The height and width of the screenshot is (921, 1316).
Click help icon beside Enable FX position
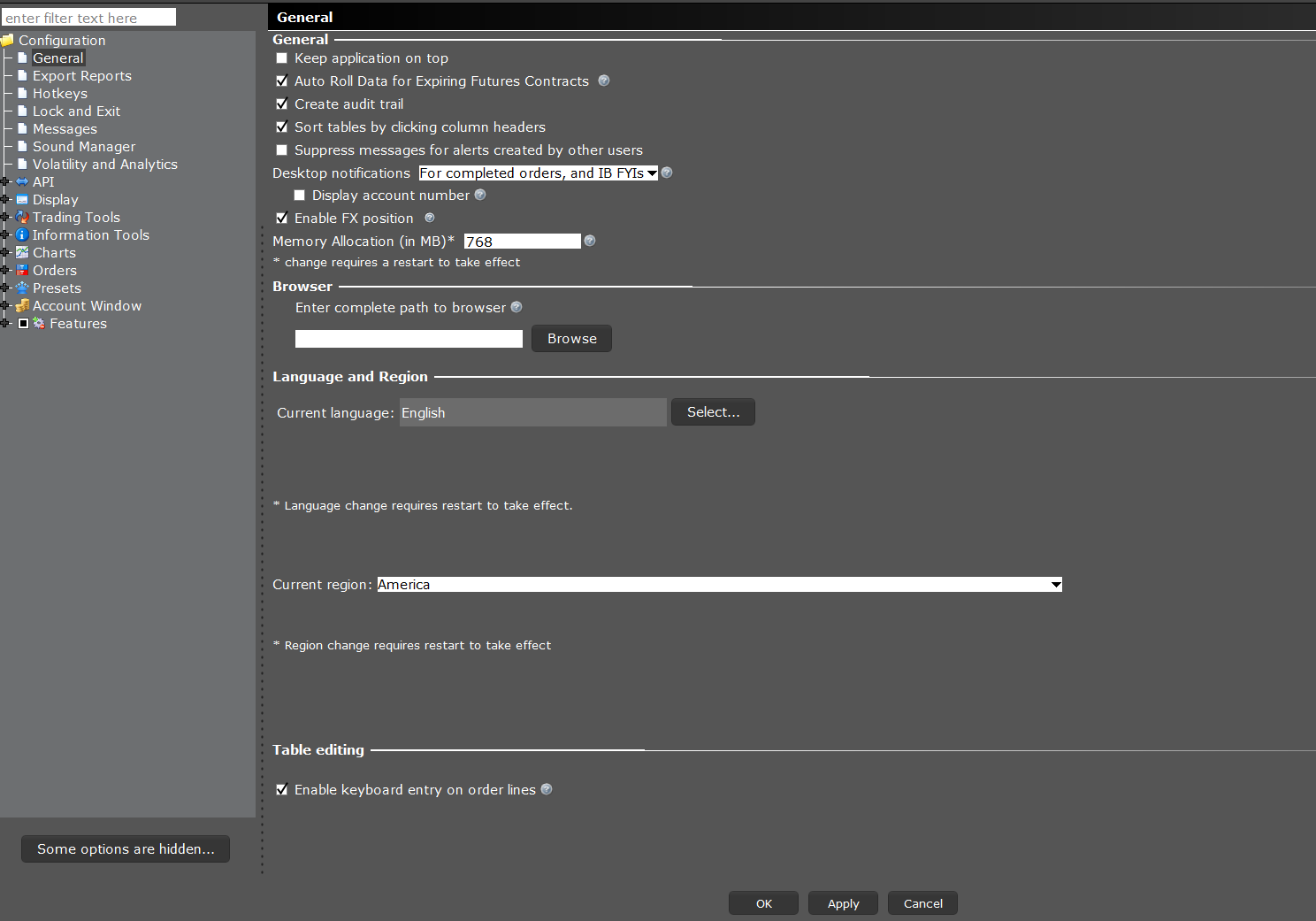pos(430,218)
